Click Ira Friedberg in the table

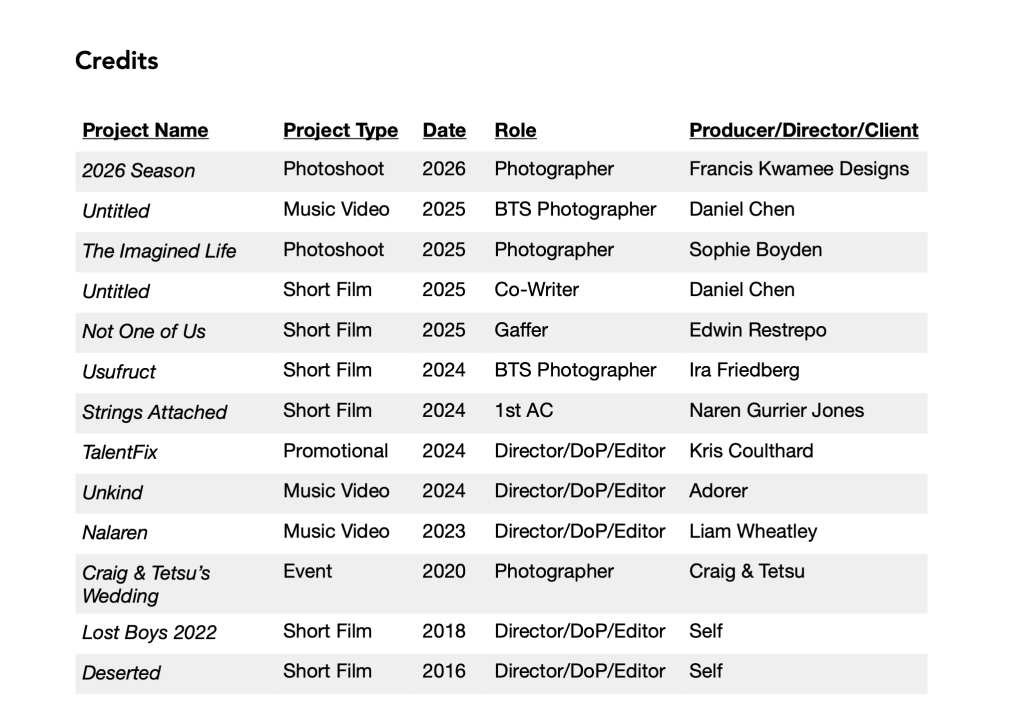click(744, 370)
